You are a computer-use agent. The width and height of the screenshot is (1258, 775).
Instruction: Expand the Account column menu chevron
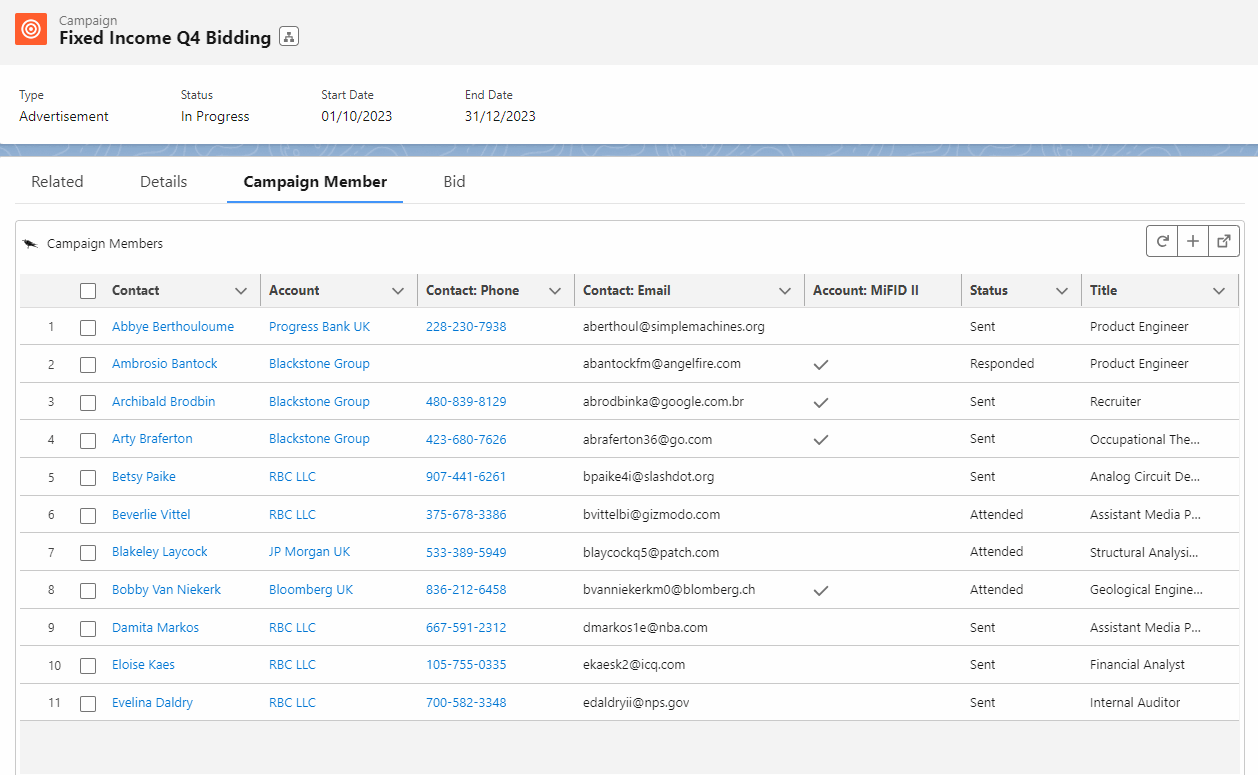[398, 291]
